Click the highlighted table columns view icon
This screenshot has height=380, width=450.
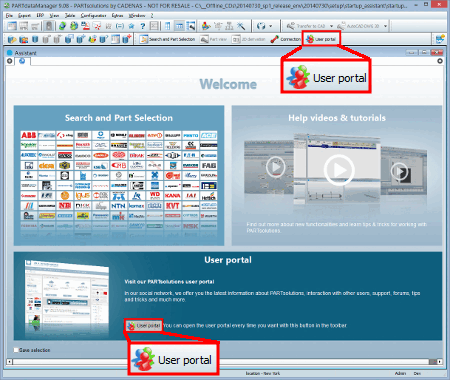click(179, 26)
